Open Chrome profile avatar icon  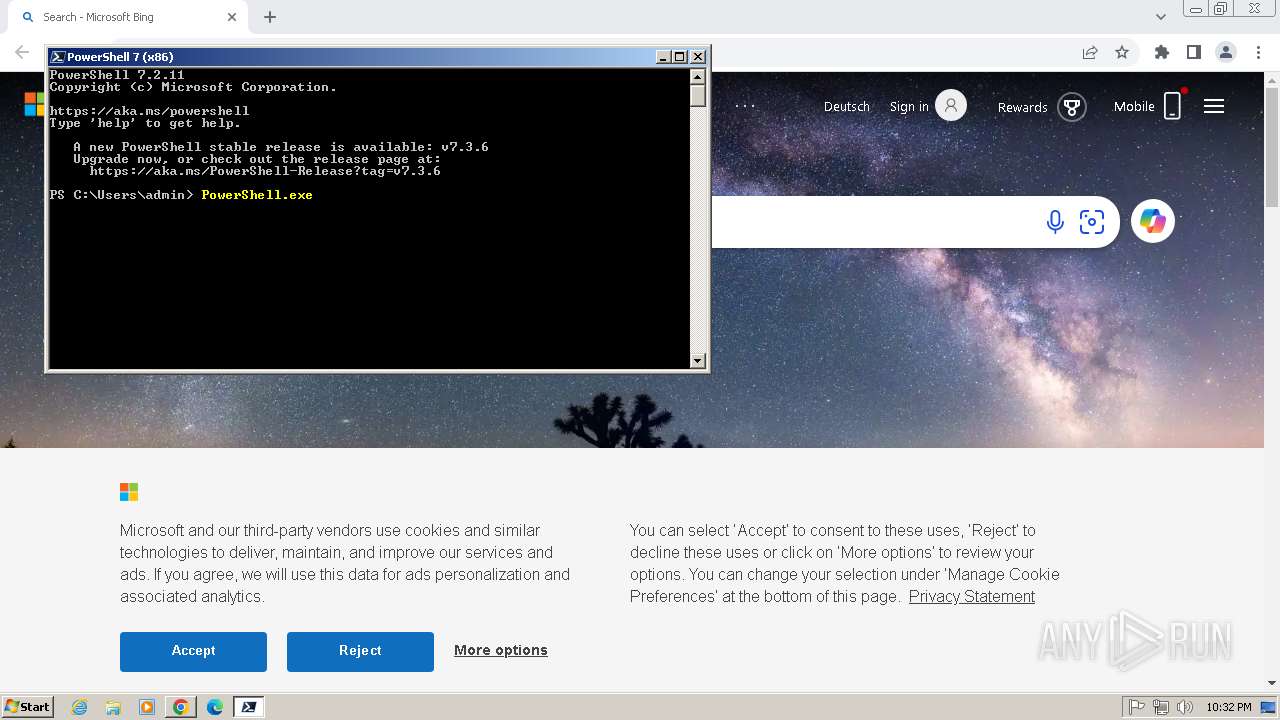point(1226,52)
